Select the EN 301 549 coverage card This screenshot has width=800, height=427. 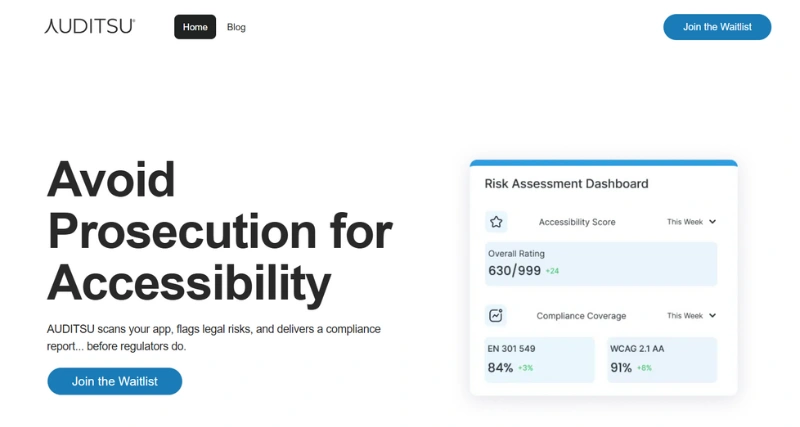tap(540, 359)
